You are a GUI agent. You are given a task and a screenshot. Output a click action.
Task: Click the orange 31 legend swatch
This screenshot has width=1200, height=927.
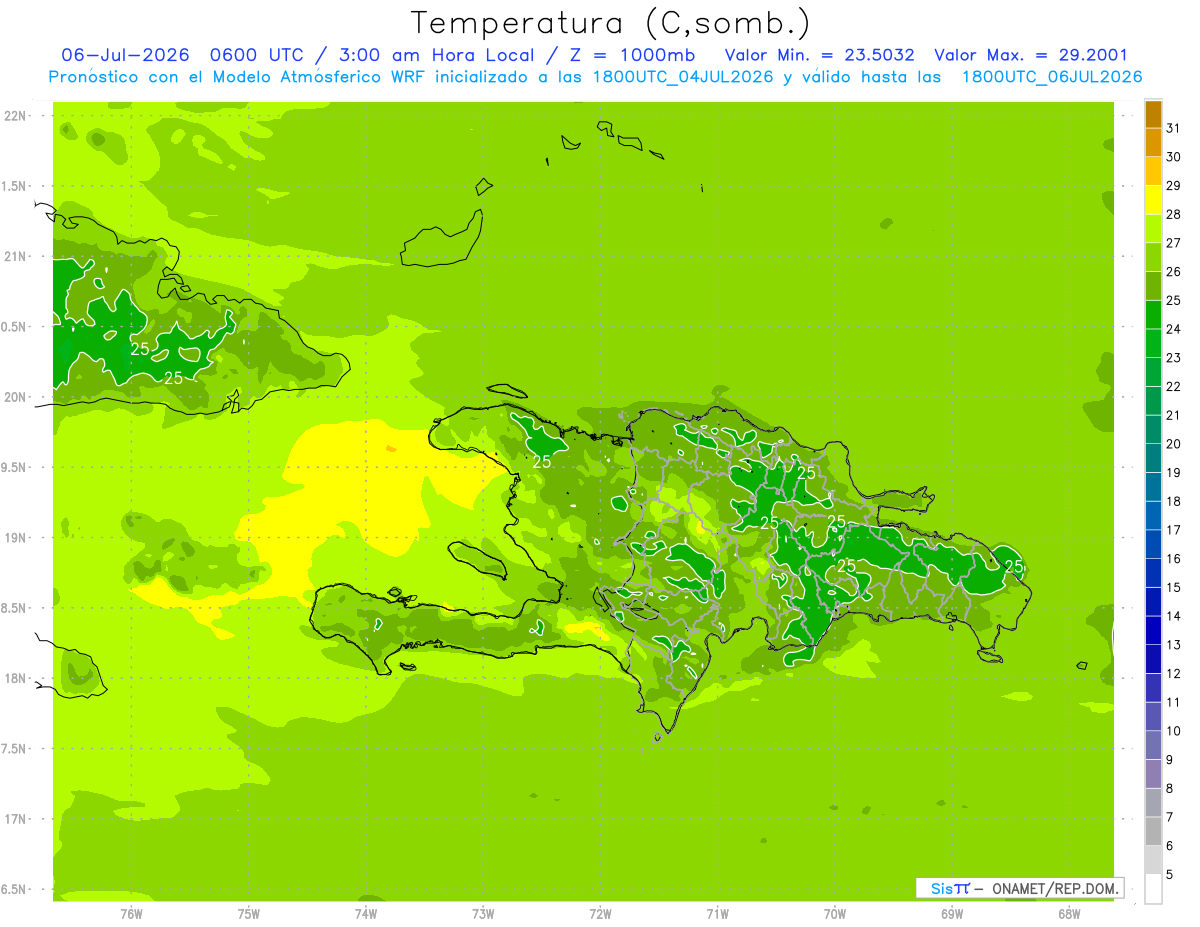[x=1153, y=115]
